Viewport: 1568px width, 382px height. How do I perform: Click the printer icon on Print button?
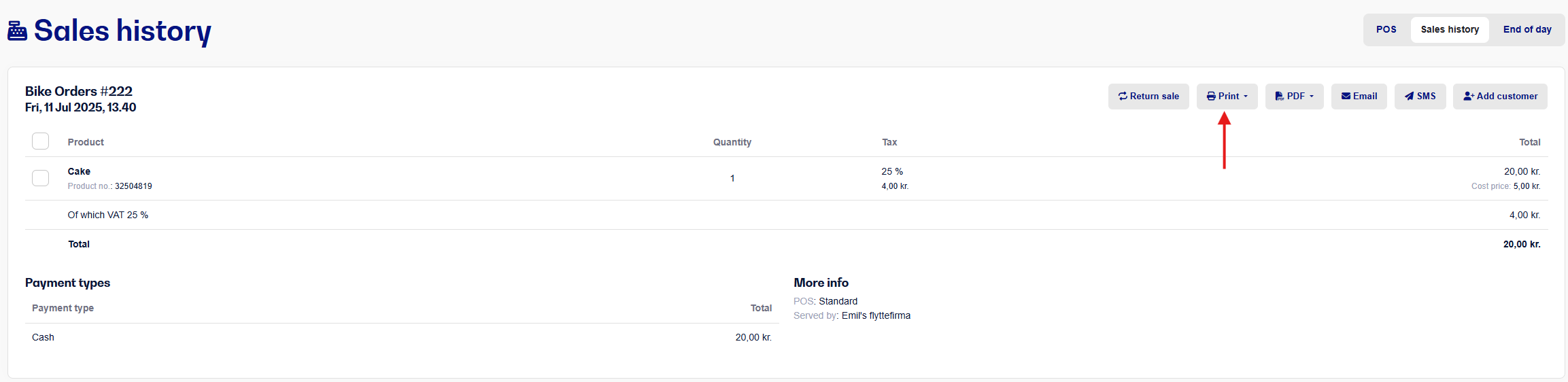click(x=1211, y=97)
